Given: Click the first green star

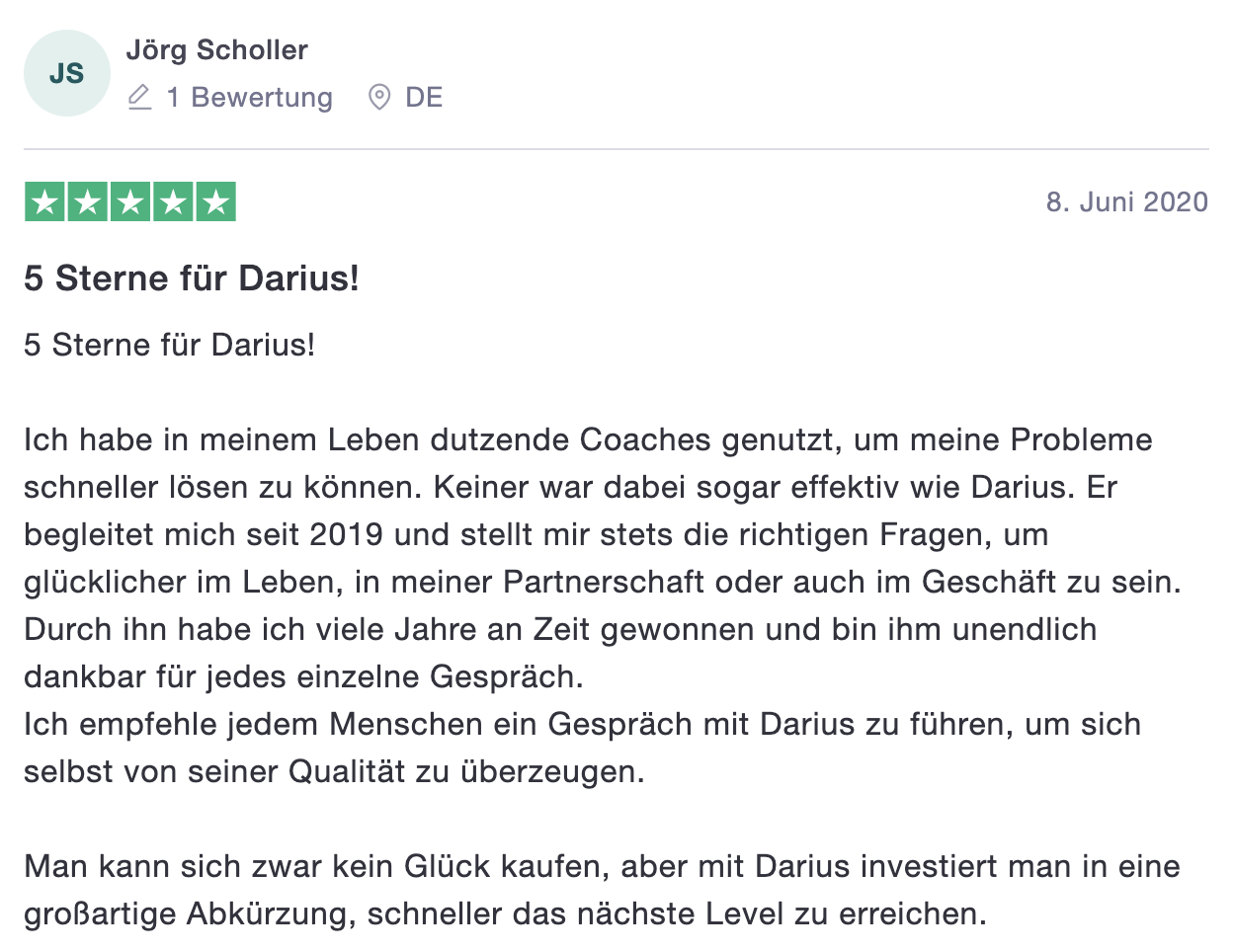Looking at the screenshot, I should [44, 201].
